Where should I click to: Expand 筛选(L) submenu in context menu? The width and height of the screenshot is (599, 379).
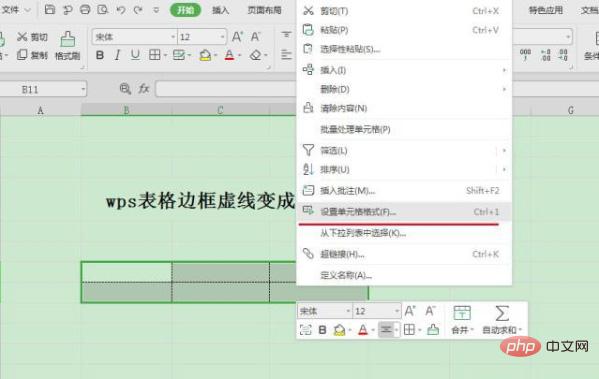coord(404,151)
